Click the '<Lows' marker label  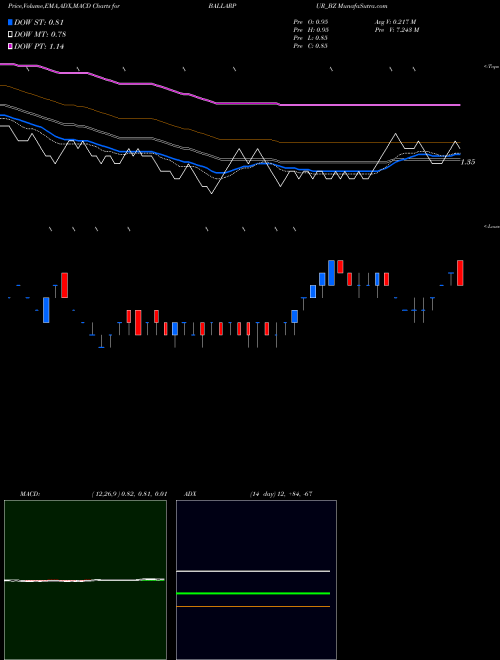492,226
